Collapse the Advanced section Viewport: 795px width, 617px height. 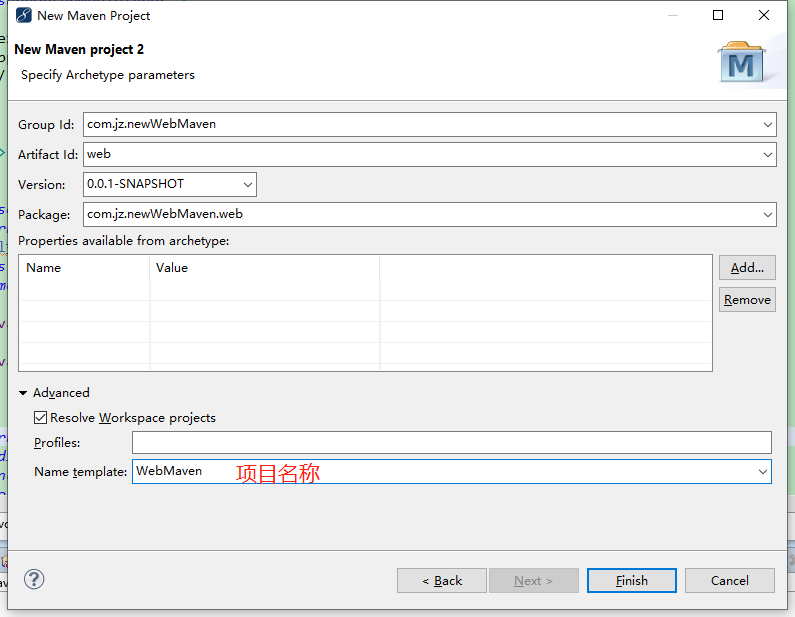[23, 393]
